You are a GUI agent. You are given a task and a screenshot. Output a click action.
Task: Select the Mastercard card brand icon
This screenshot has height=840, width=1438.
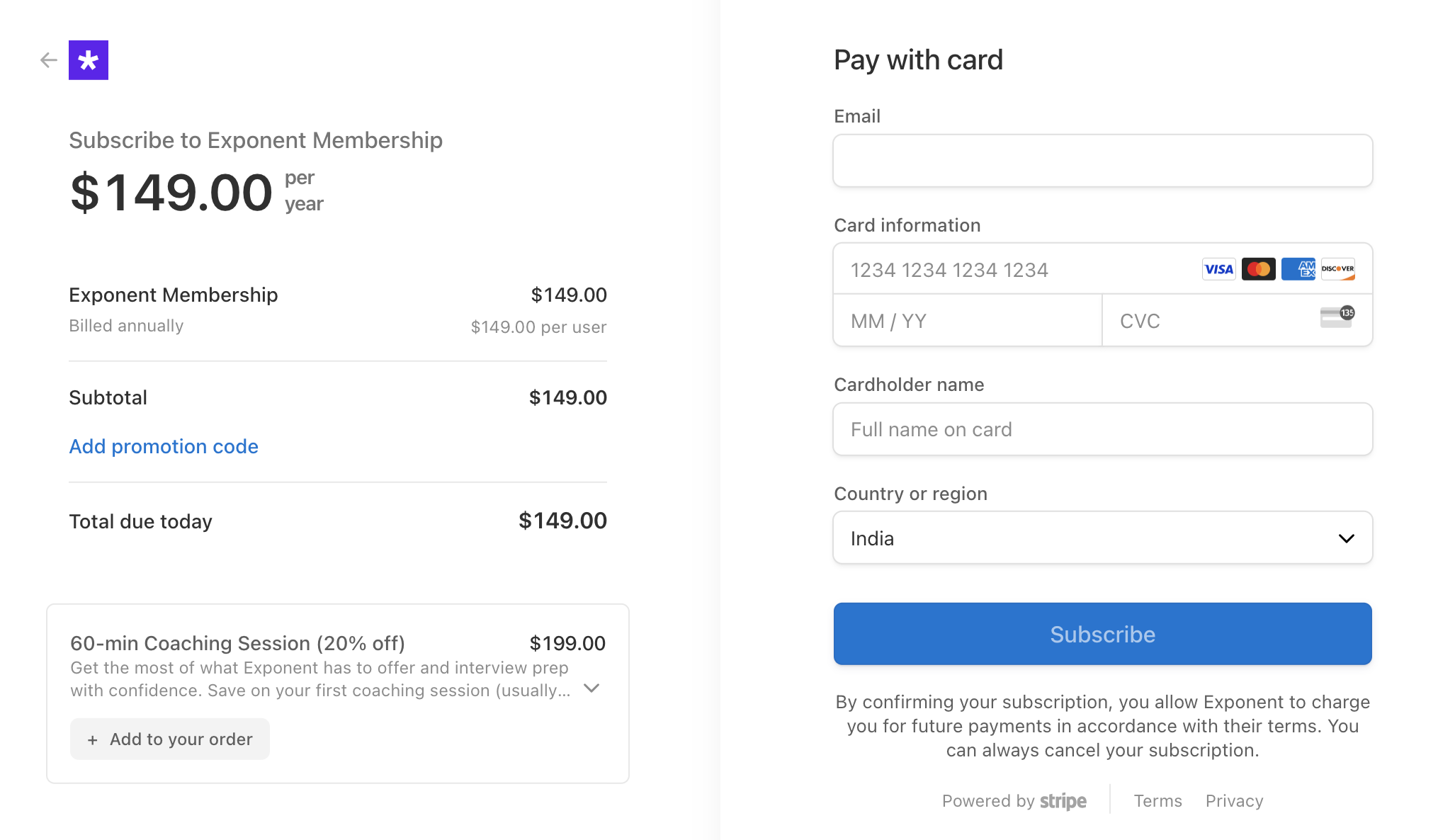pos(1258,268)
